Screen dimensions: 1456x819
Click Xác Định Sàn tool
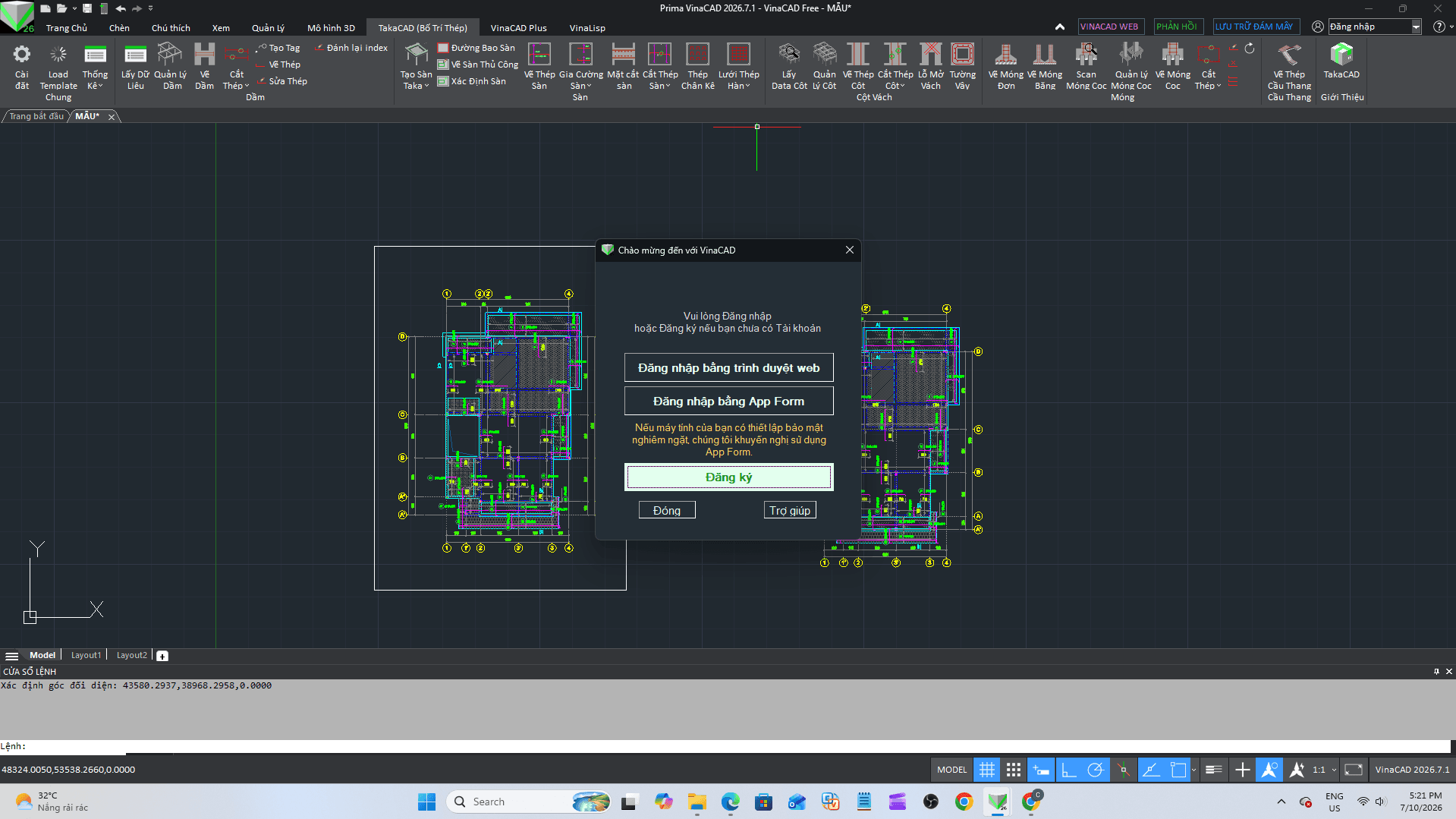(x=472, y=81)
